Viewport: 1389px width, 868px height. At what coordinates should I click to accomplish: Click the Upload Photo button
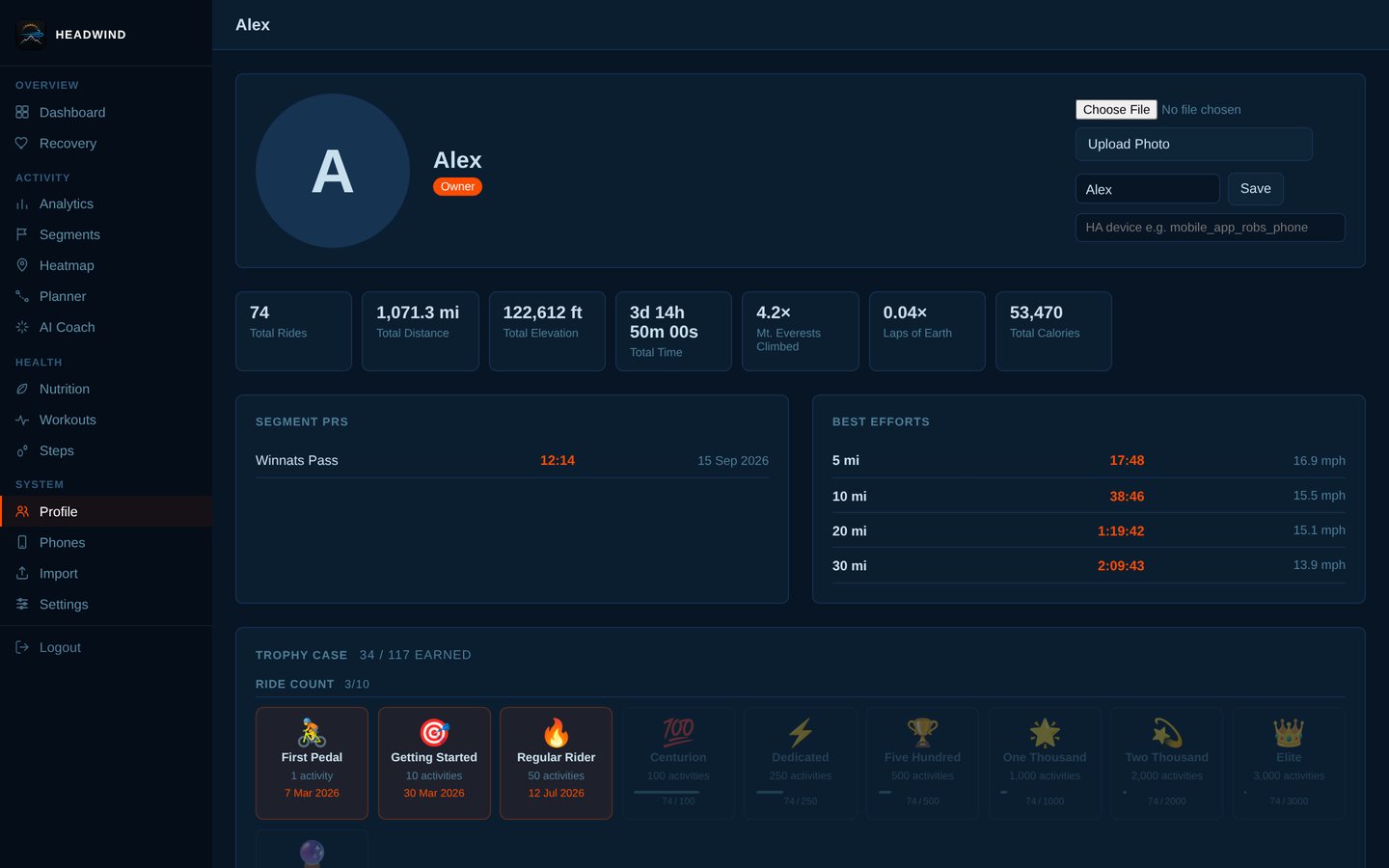tap(1193, 144)
